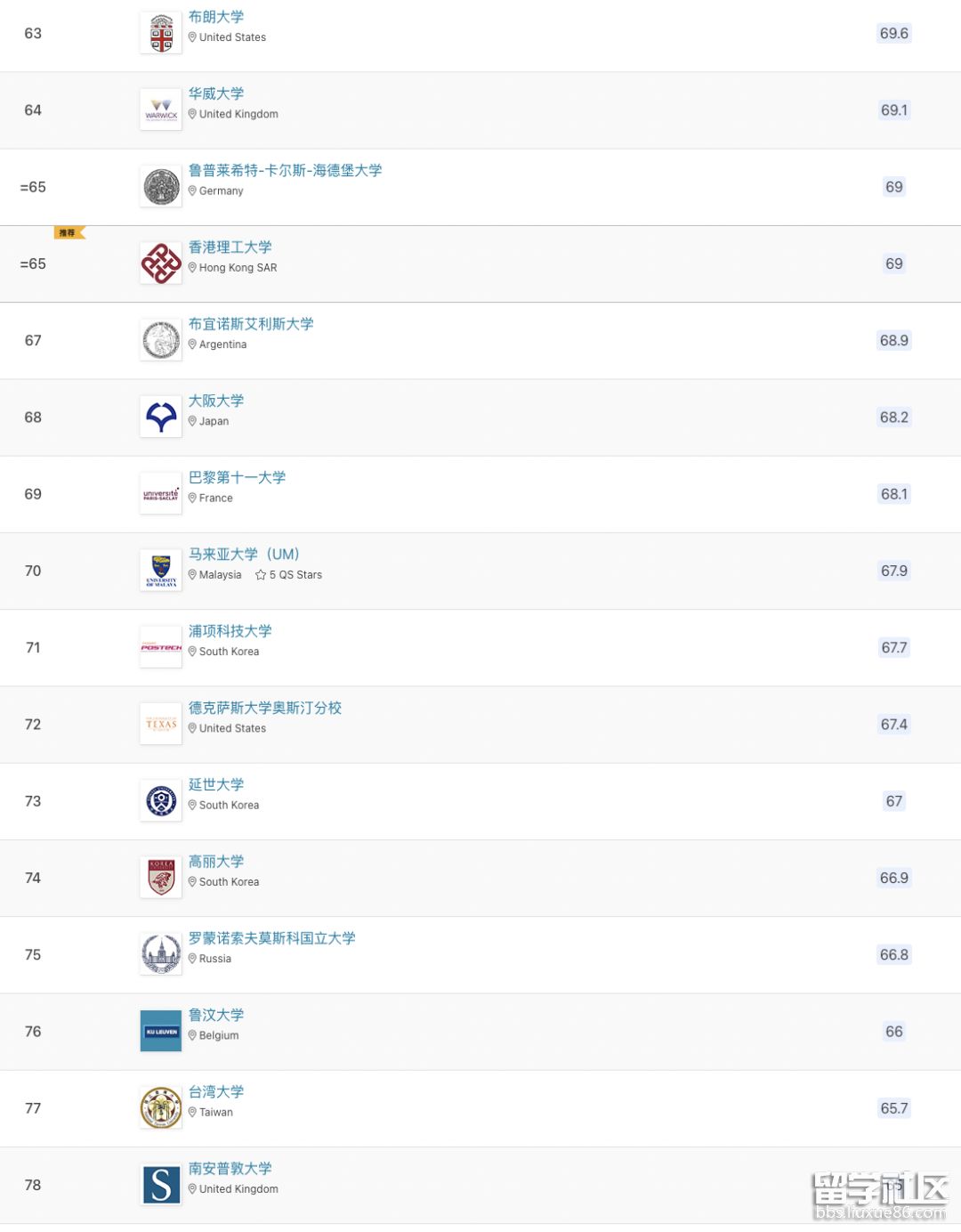This screenshot has height=1232, width=961.
Task: Click the 推荐 badge on rank 65
Action: 69,233
